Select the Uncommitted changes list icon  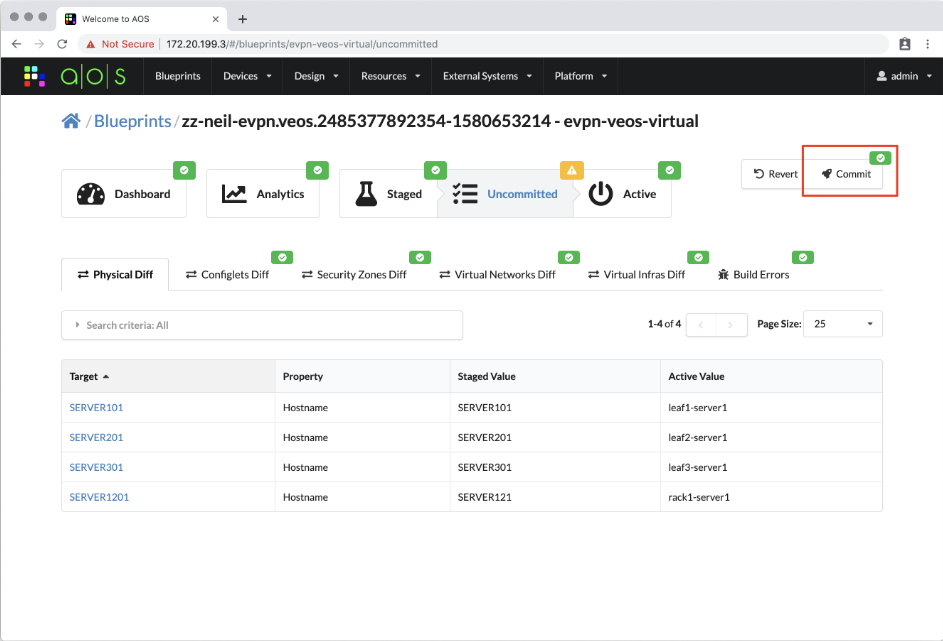pyautogui.click(x=465, y=193)
